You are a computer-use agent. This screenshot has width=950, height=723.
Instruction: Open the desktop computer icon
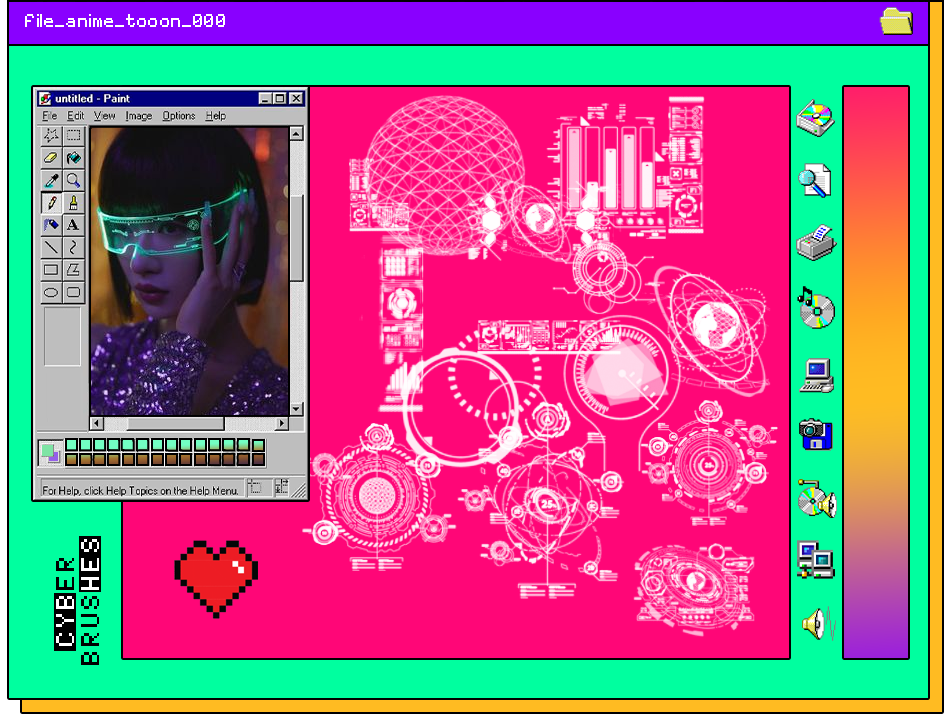click(x=817, y=376)
